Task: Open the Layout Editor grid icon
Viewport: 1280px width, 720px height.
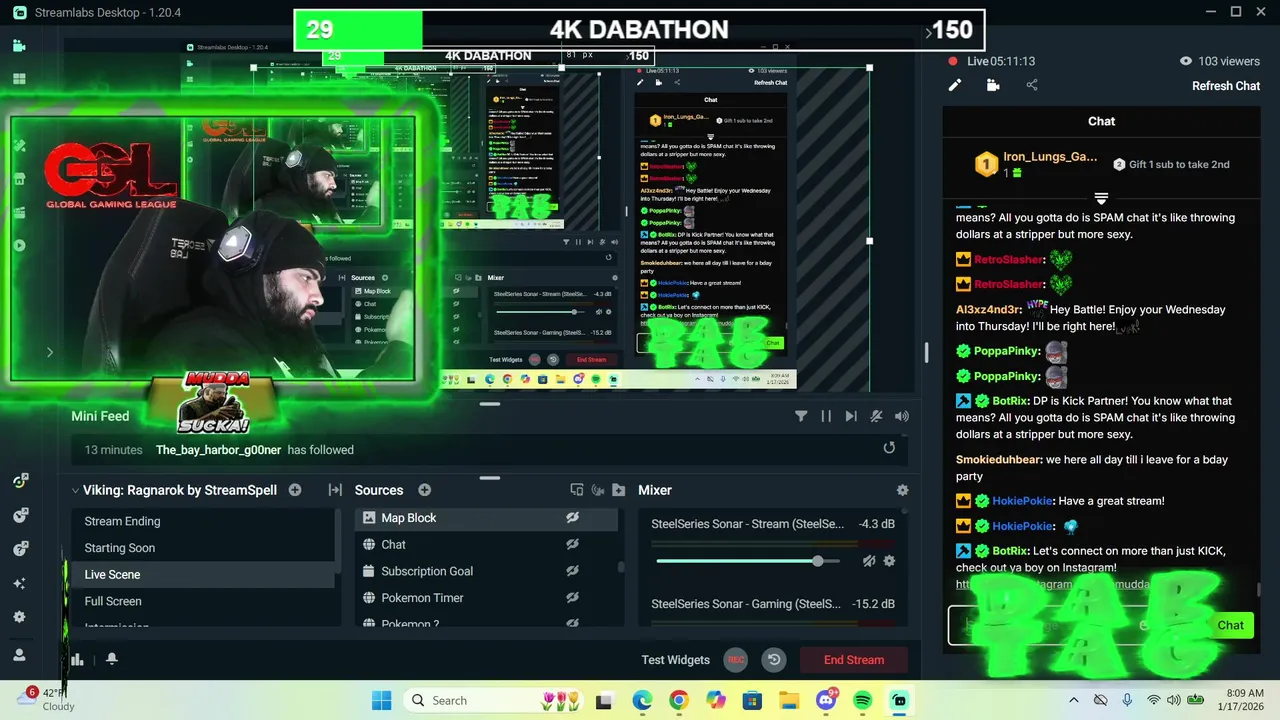Action: (x=19, y=79)
